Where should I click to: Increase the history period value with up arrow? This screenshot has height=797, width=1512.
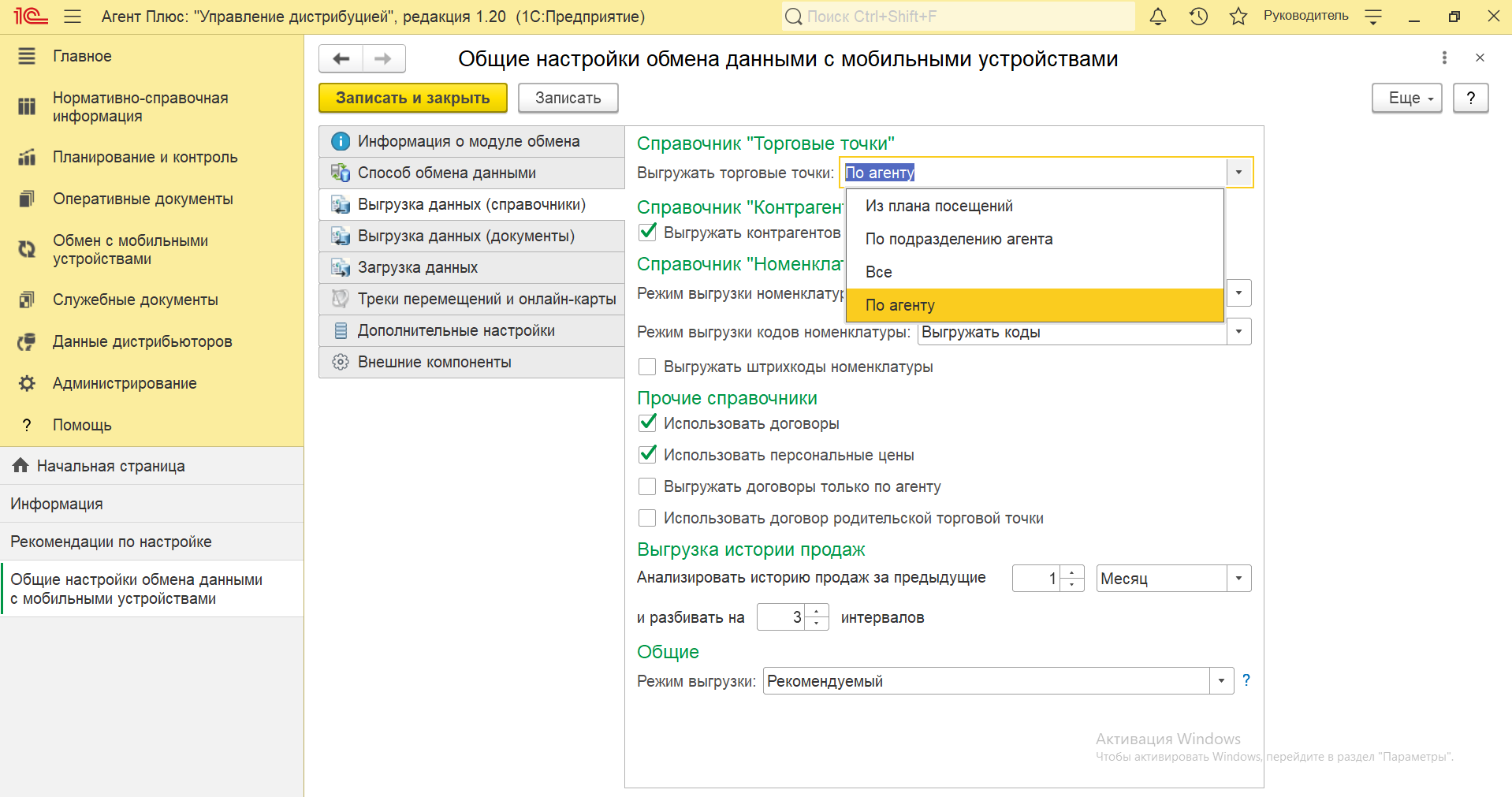click(1072, 572)
